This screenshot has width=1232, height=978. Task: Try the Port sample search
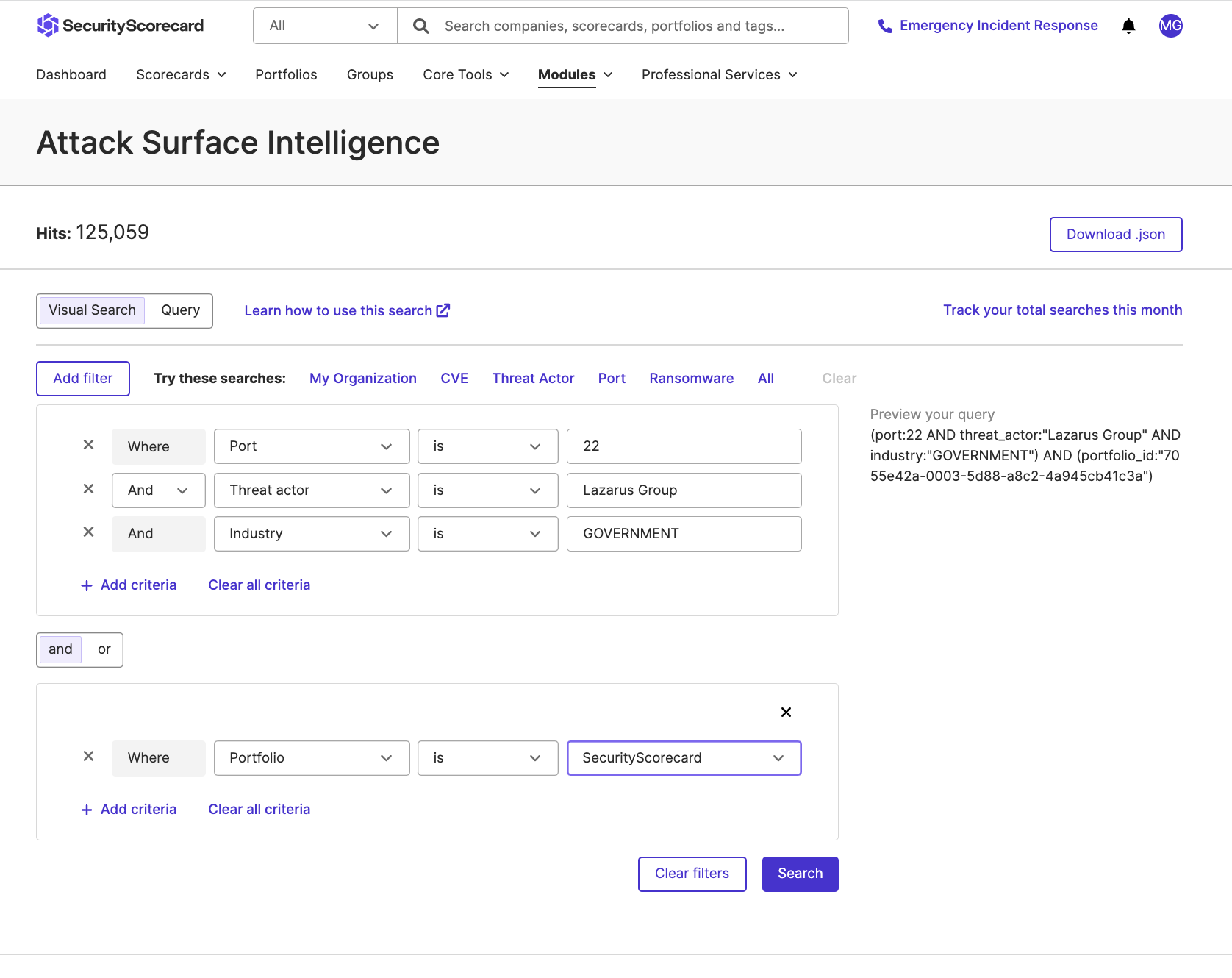[x=612, y=379]
